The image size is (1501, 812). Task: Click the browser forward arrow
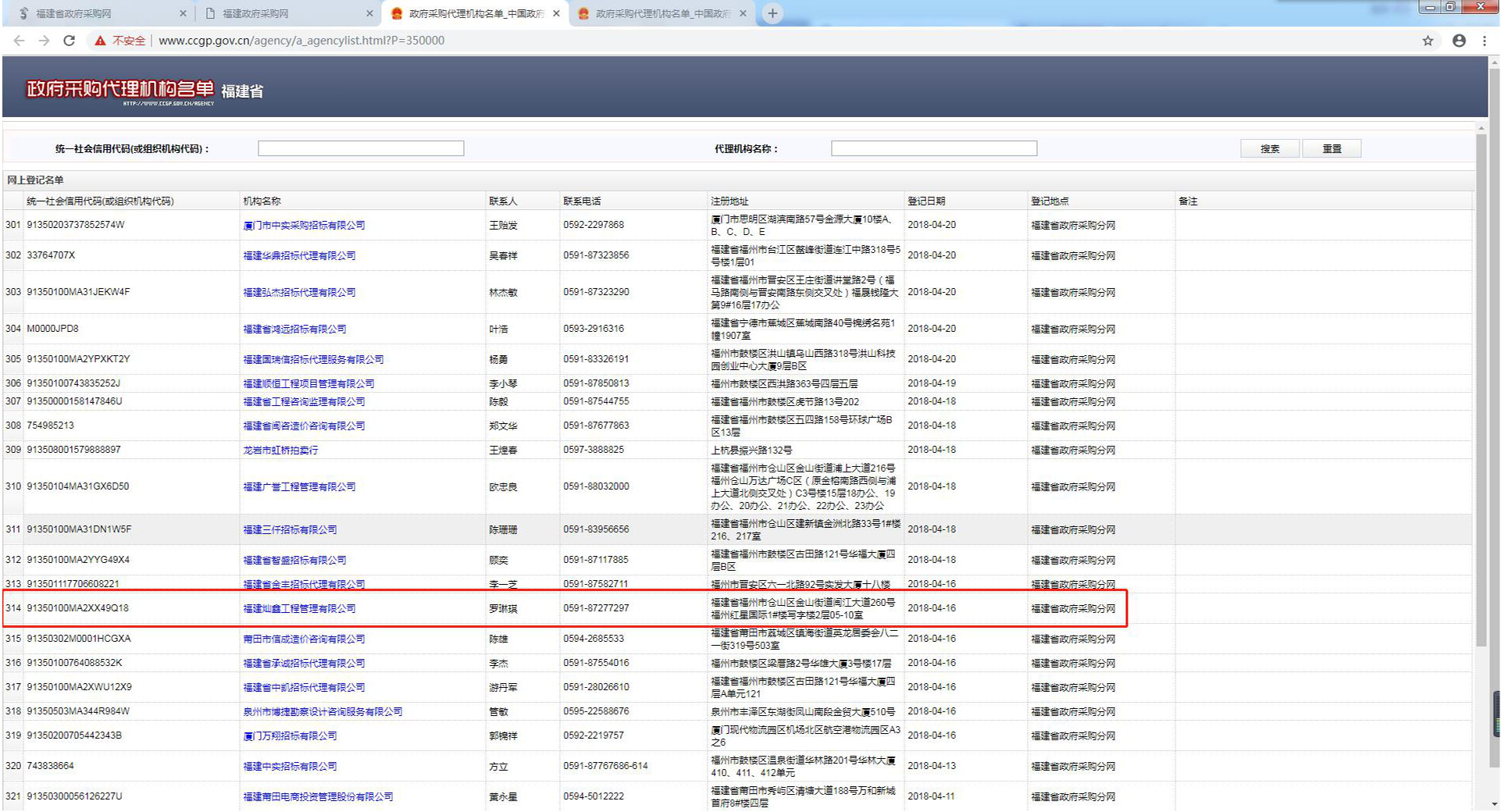coord(44,41)
